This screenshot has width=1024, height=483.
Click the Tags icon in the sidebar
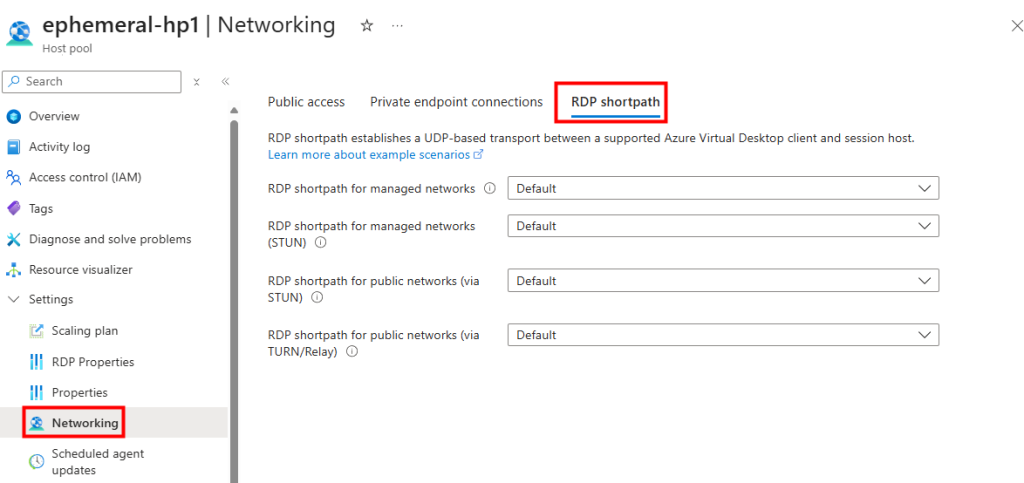point(14,209)
